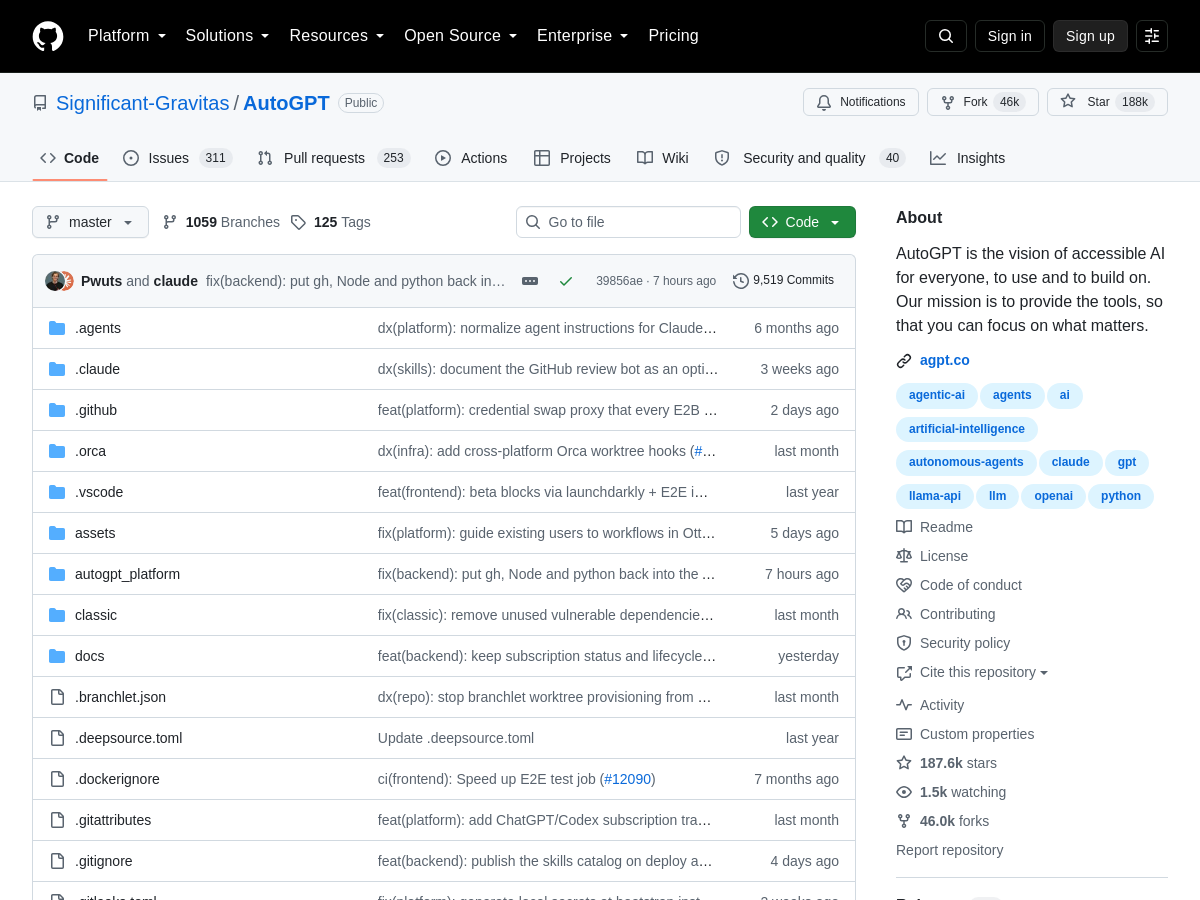
Task: Fork the AutoGPT repository
Action: point(983,102)
